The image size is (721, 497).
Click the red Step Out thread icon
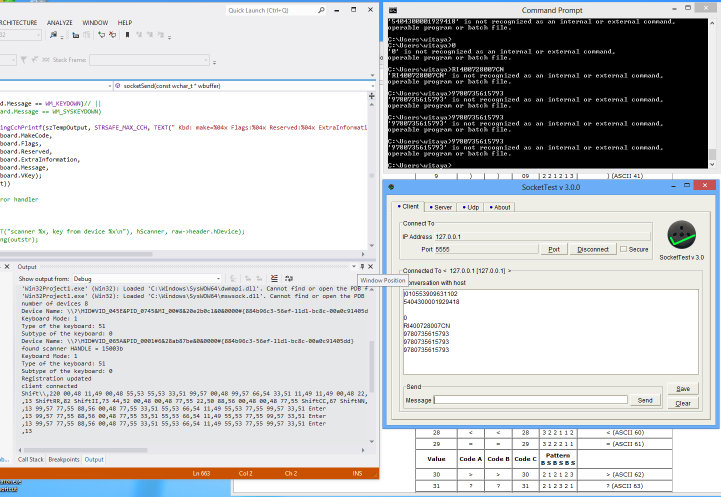point(112,35)
